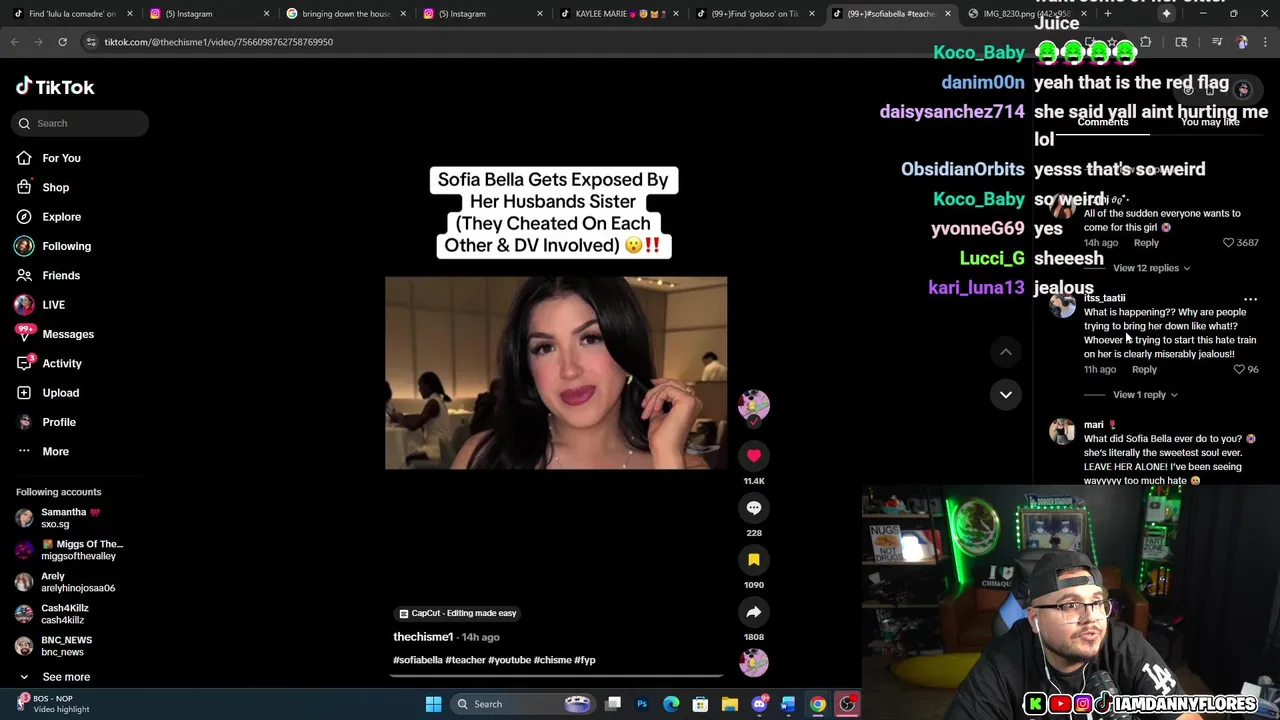
Task: Open the Activity notifications
Action: 62,363
